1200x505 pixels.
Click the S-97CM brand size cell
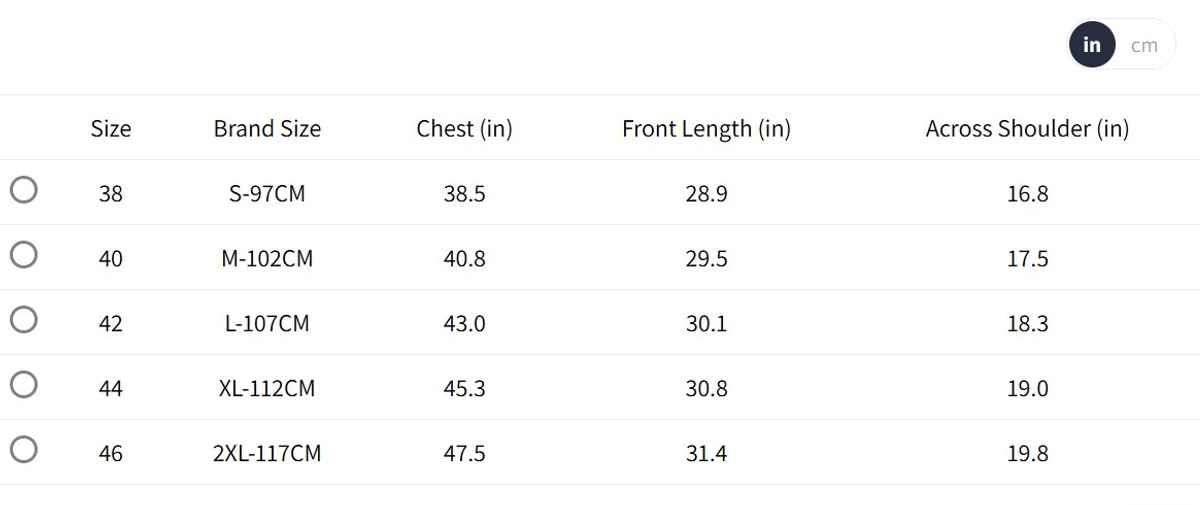click(267, 194)
